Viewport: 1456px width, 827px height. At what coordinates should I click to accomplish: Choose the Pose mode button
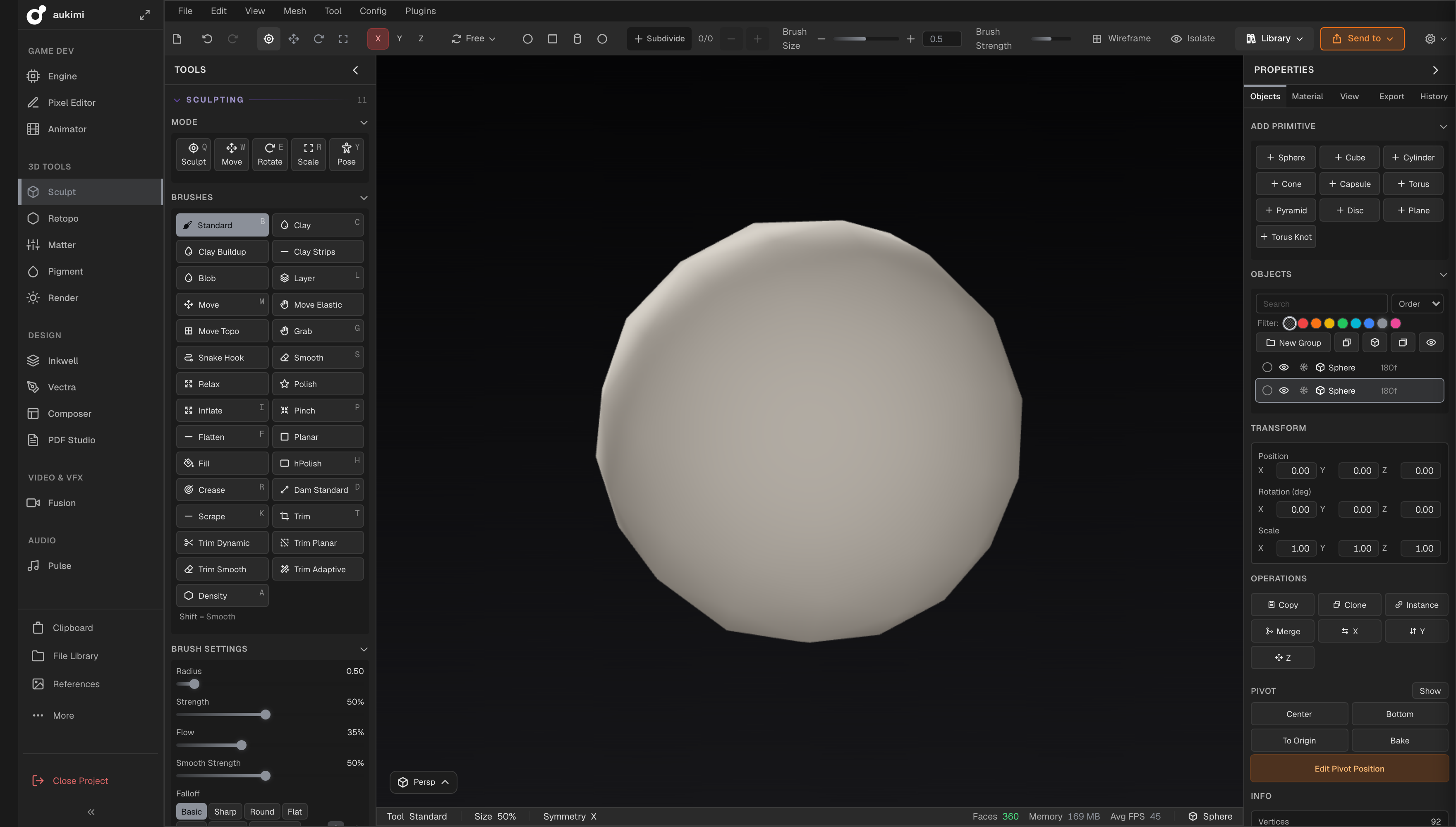(346, 155)
